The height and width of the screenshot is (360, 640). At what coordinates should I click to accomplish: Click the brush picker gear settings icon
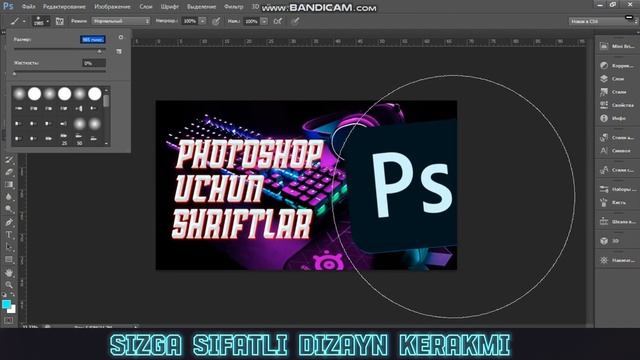pyautogui.click(x=120, y=37)
